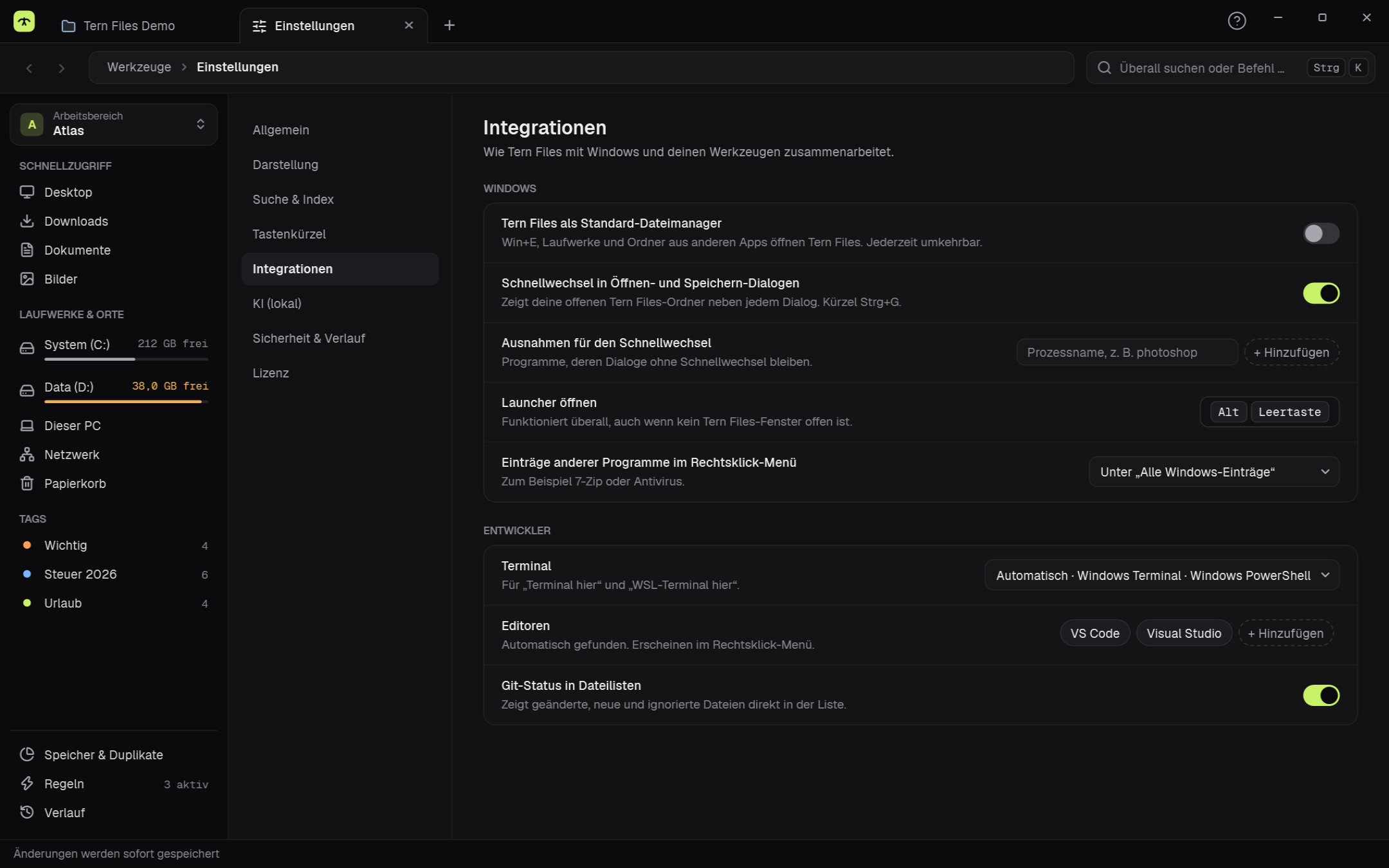This screenshot has height=868, width=1389.
Task: Open the Arbeitsbereich Atlas workspace switcher
Action: tap(114, 124)
